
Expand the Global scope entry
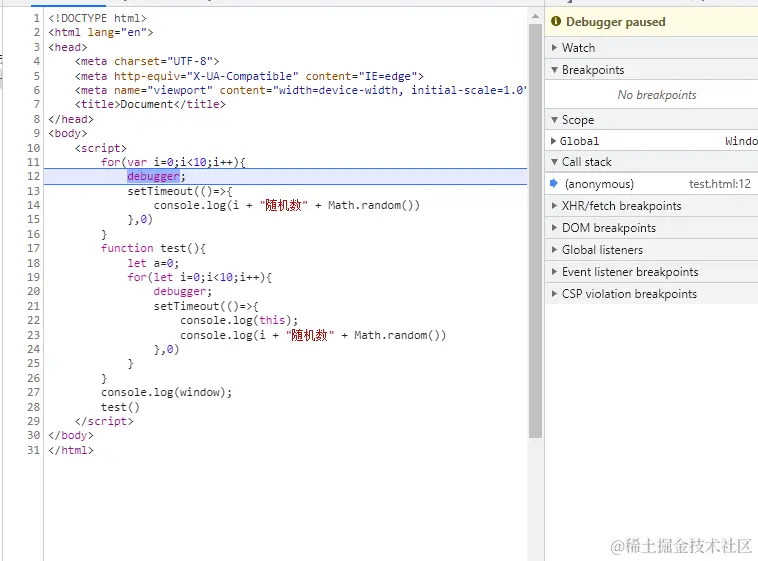[x=651, y=141]
